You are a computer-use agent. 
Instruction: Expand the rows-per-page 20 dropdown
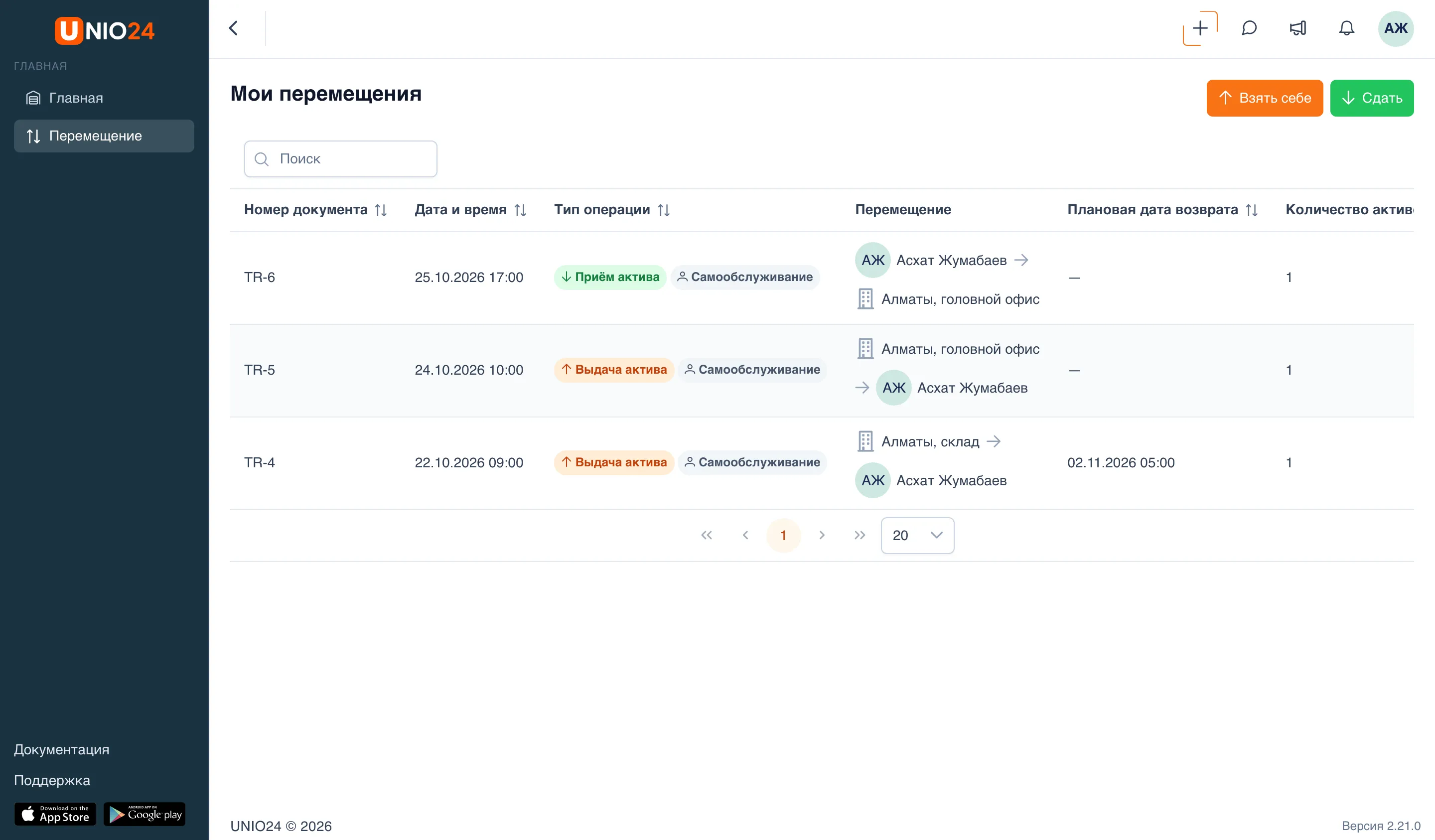(917, 535)
